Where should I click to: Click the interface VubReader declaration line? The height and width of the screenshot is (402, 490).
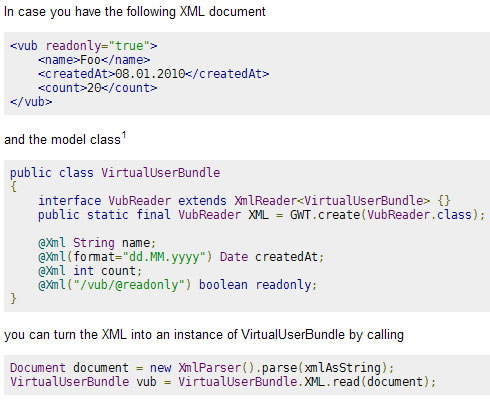coord(244,201)
